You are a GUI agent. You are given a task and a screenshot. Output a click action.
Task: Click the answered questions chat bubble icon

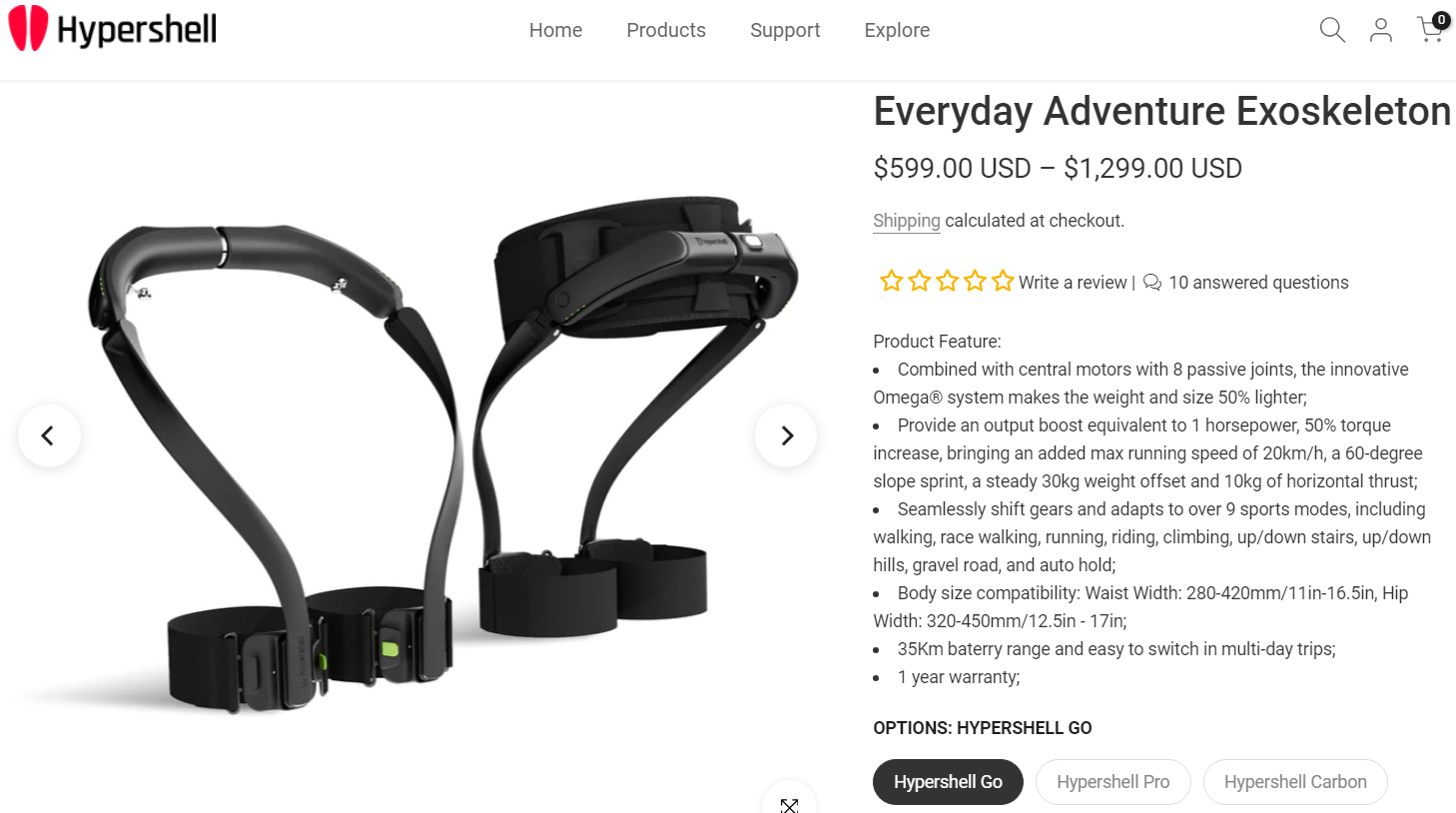pyautogui.click(x=1151, y=283)
